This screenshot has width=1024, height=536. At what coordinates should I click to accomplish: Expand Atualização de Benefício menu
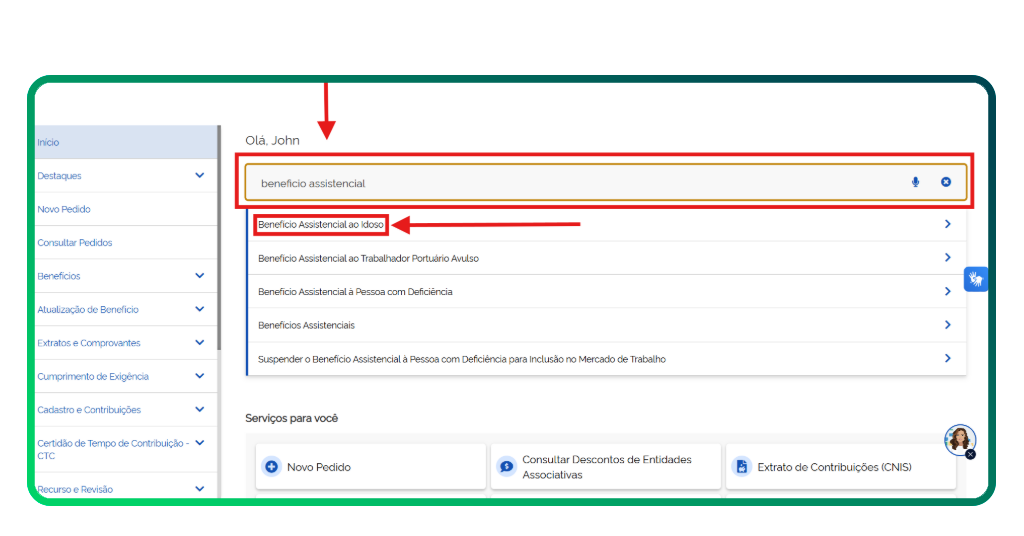pyautogui.click(x=199, y=309)
